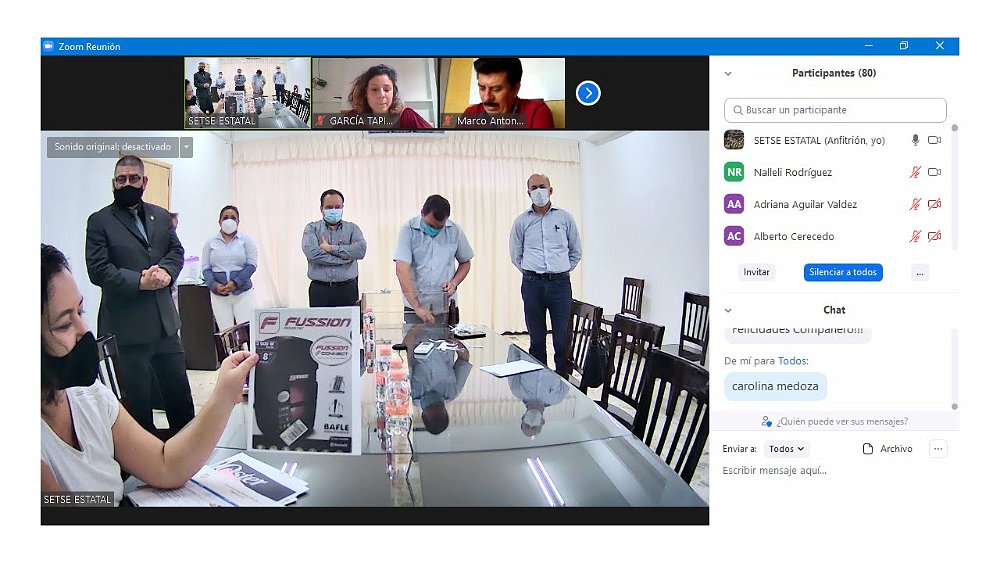Image resolution: width=1000 pixels, height=563 pixels.
Task: Open the Enviar a Todos dropdown
Action: coord(787,449)
